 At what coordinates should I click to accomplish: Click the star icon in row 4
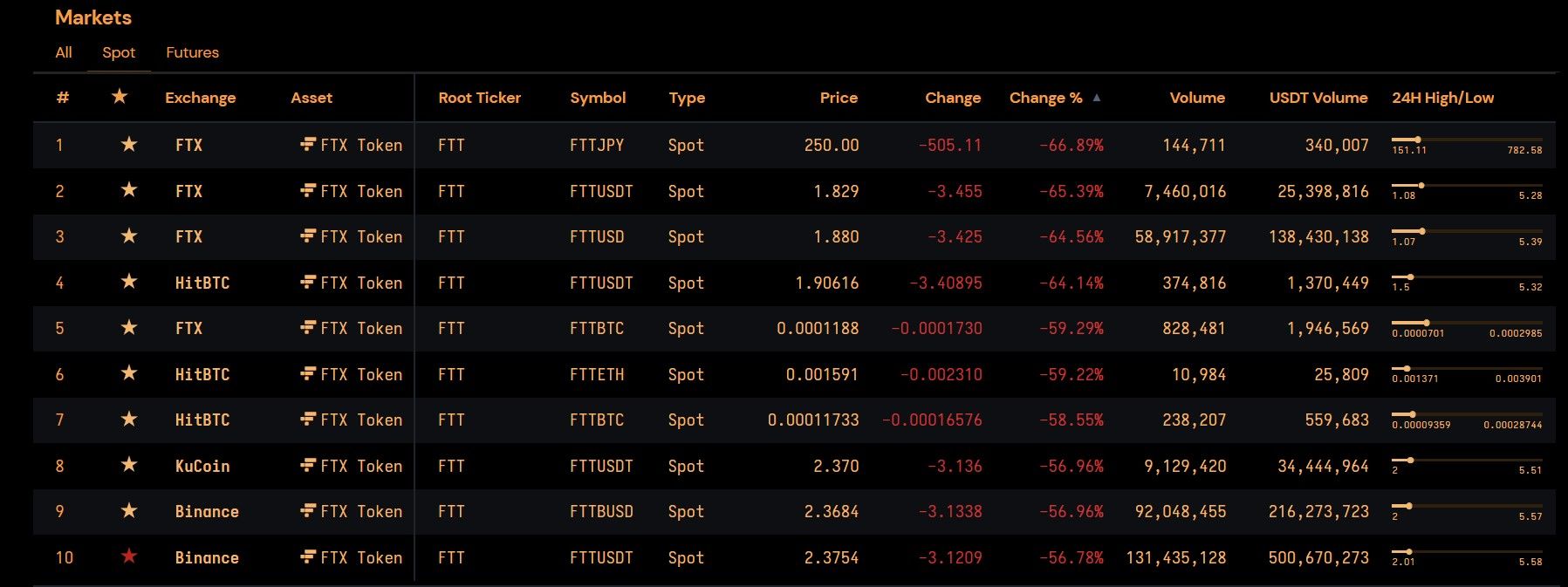point(129,282)
